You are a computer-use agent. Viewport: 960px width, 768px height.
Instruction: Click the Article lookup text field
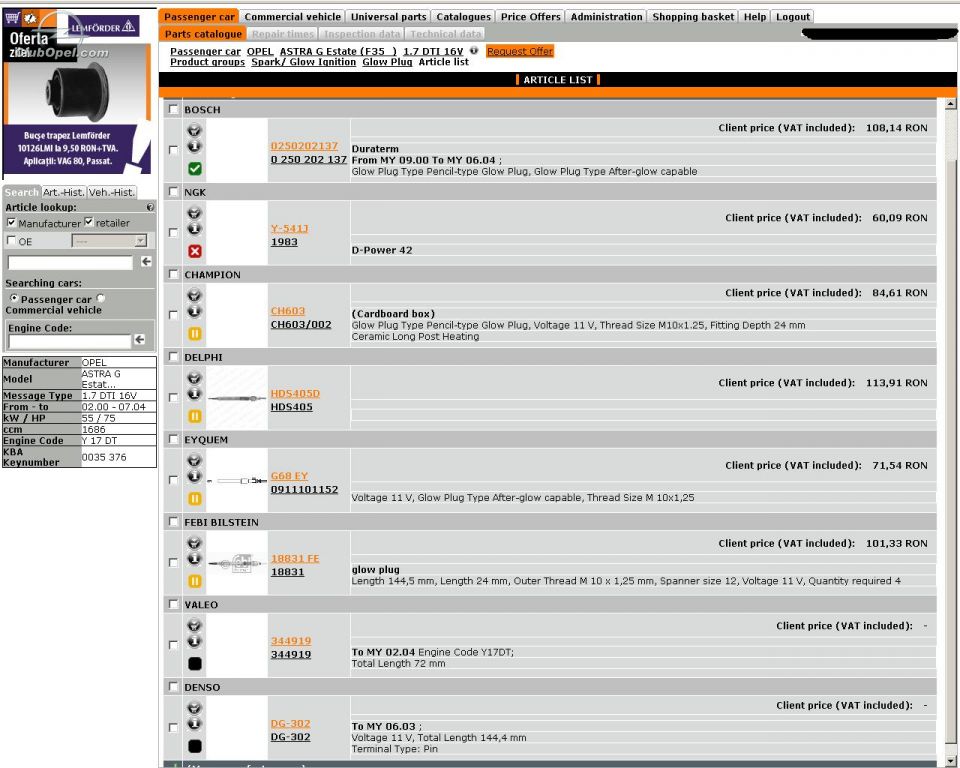coord(70,263)
